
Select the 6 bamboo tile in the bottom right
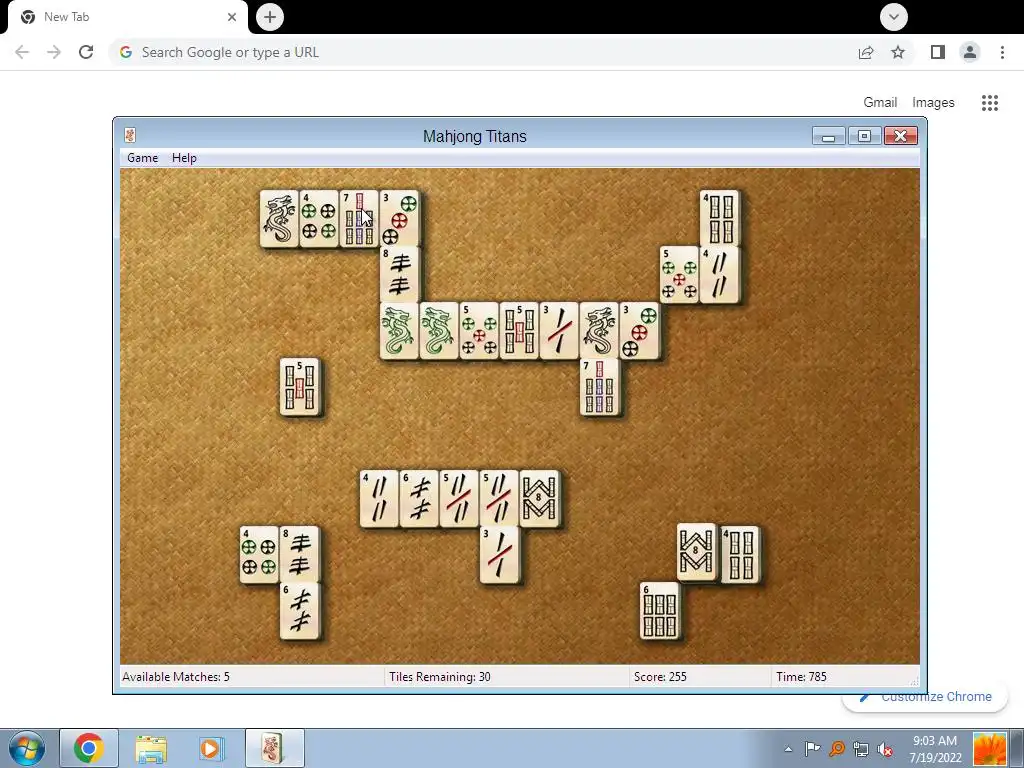click(x=660, y=611)
